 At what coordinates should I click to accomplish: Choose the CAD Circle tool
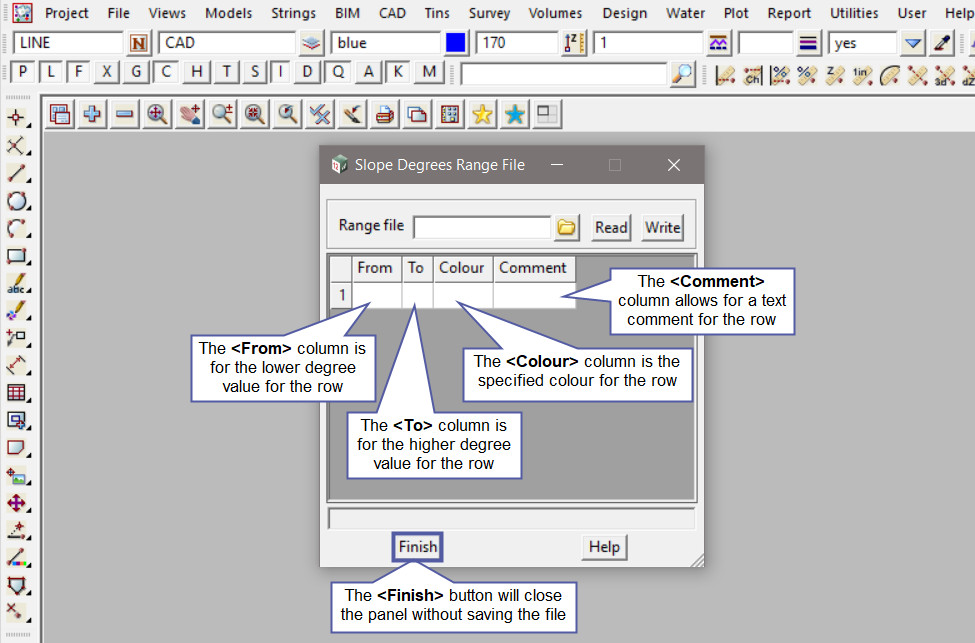pyautogui.click(x=17, y=201)
